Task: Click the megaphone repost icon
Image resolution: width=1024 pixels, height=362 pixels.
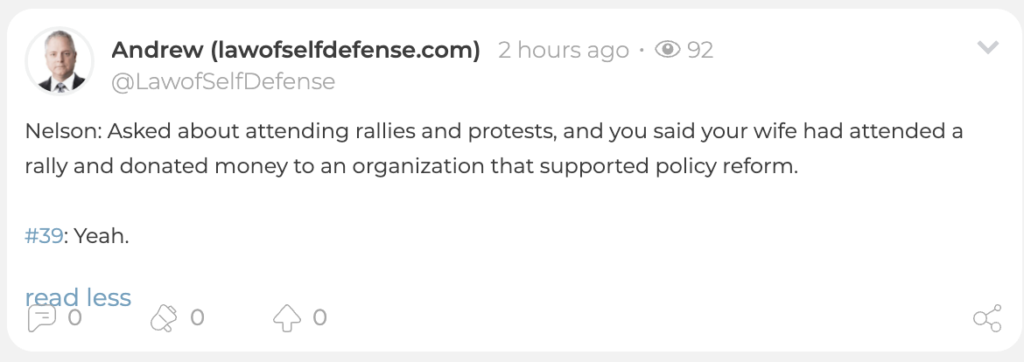Action: 163,318
